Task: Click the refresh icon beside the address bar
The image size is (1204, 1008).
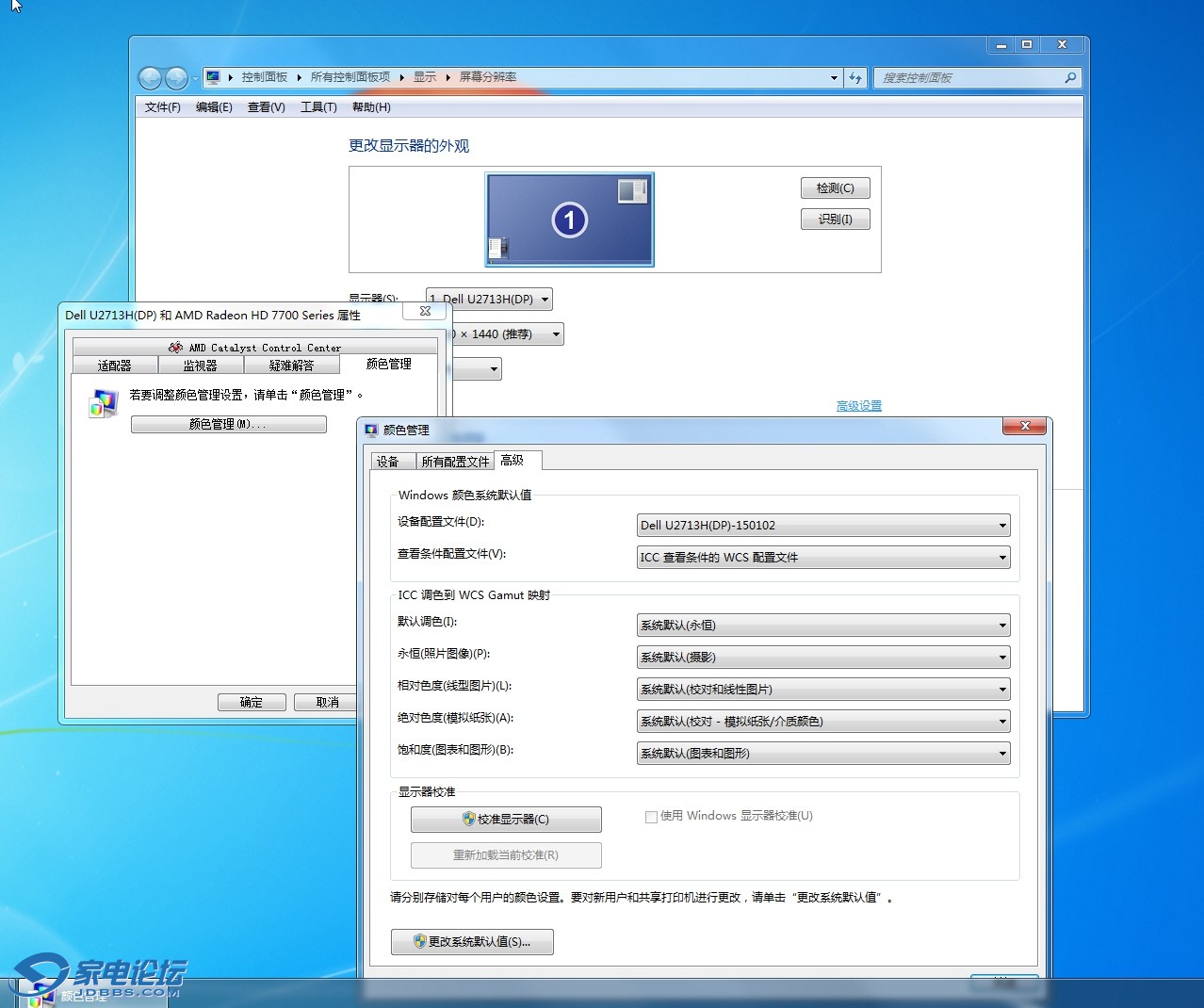Action: (x=854, y=78)
